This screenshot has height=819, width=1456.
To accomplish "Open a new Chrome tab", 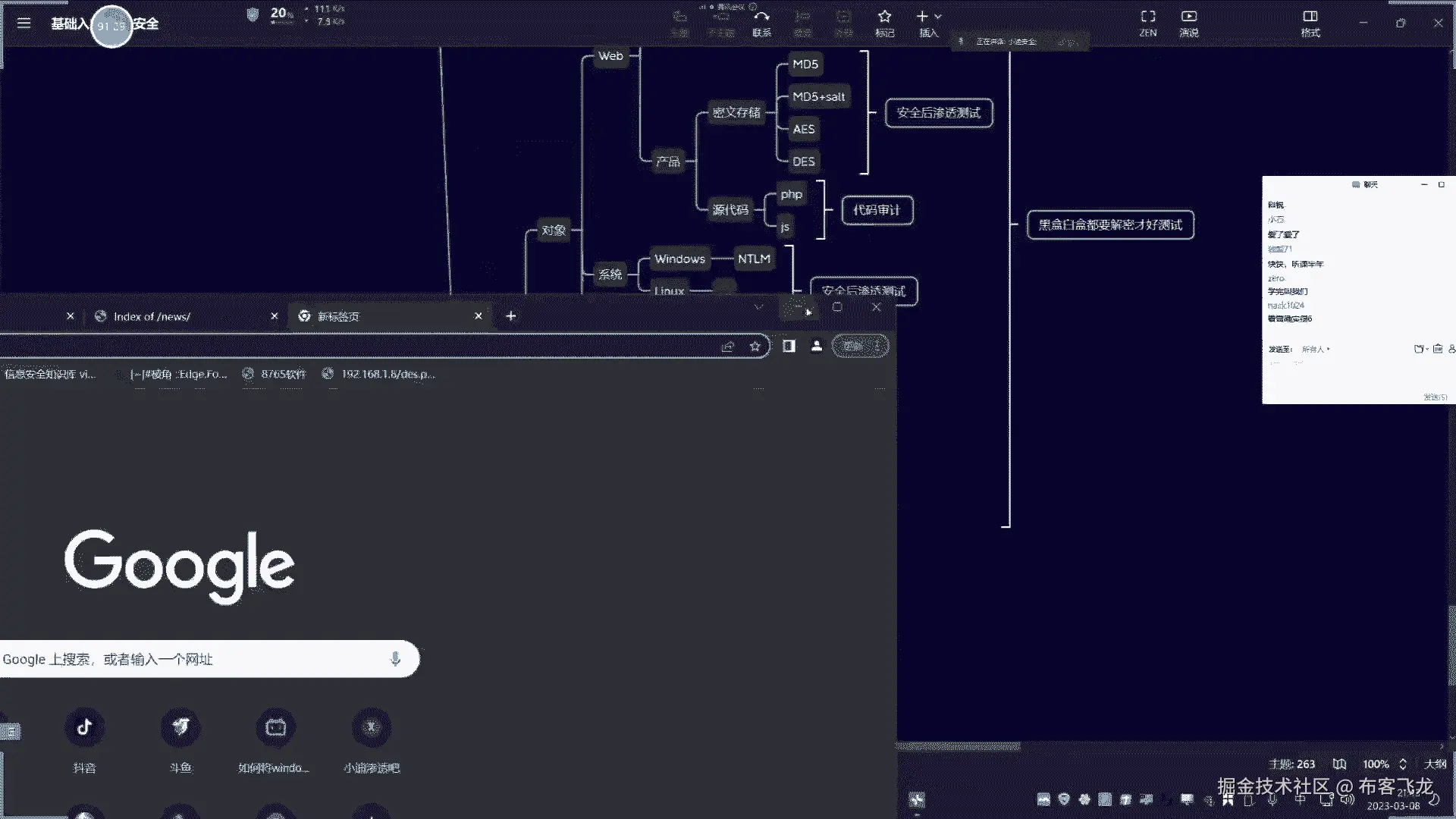I will pos(511,316).
